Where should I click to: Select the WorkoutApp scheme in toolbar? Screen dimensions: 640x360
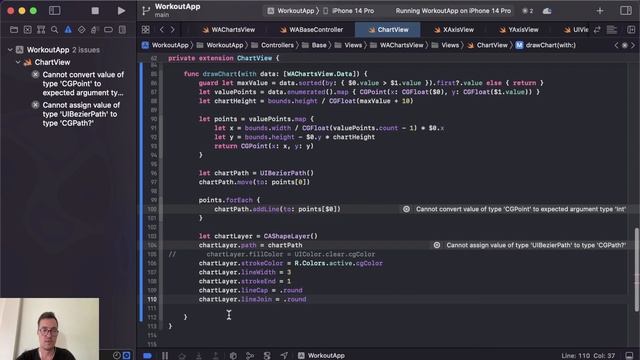point(291,11)
